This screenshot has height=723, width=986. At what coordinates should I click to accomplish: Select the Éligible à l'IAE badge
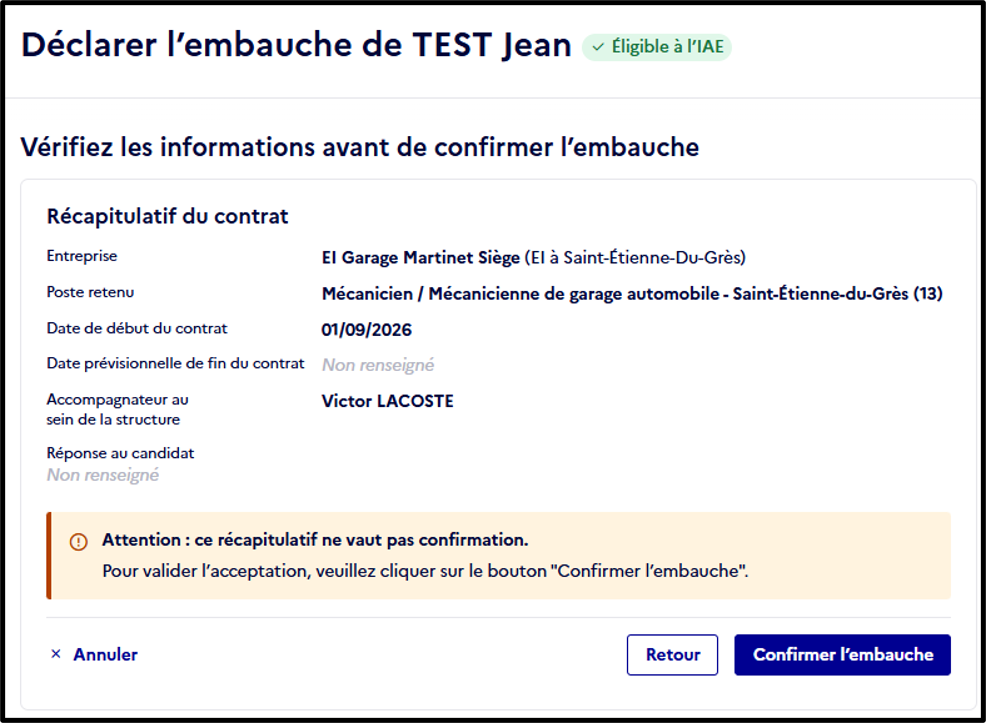(656, 47)
